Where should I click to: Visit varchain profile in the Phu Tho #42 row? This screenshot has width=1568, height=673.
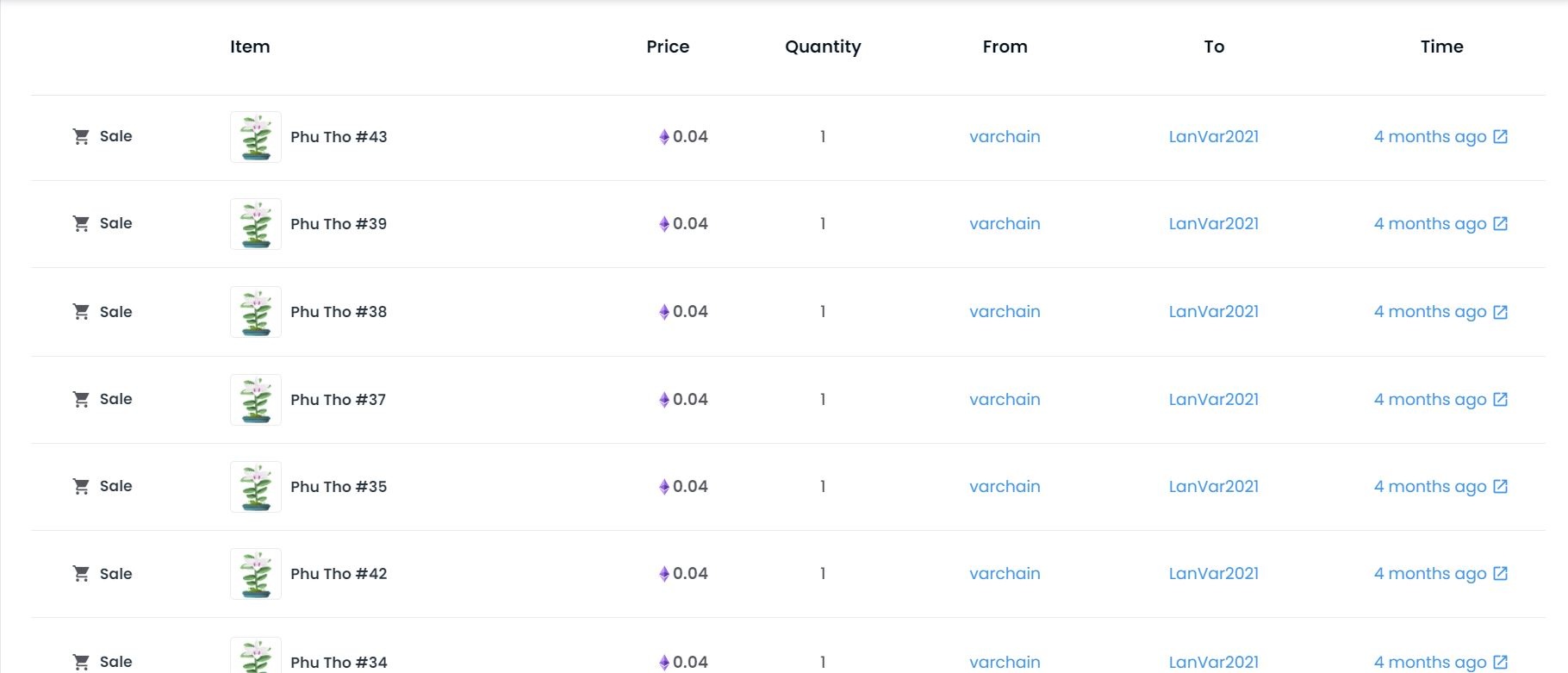[x=1005, y=573]
